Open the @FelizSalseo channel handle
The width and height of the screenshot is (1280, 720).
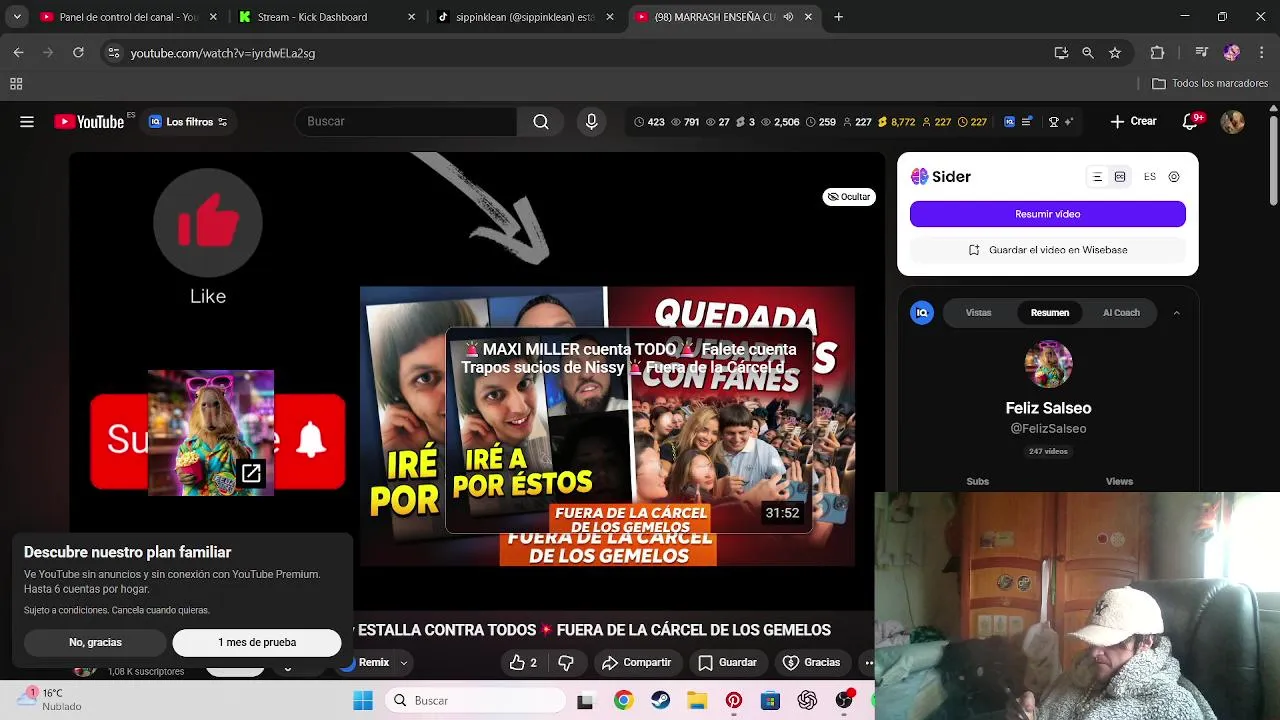(x=1048, y=428)
